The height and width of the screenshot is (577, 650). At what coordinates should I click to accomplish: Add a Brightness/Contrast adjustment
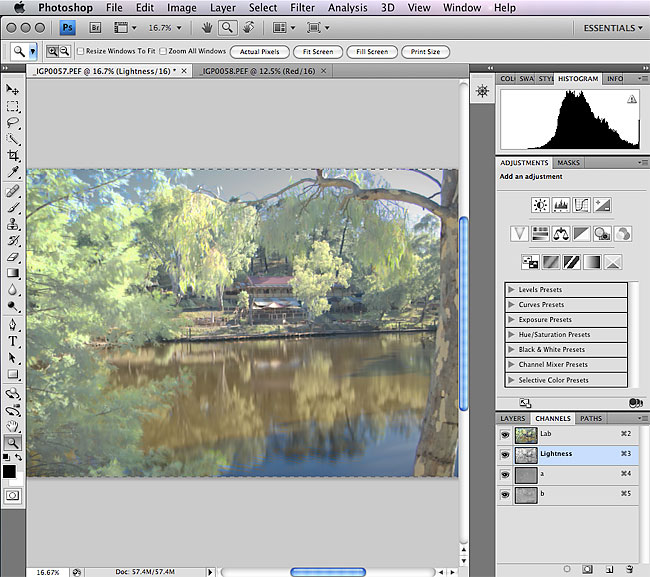click(x=540, y=205)
